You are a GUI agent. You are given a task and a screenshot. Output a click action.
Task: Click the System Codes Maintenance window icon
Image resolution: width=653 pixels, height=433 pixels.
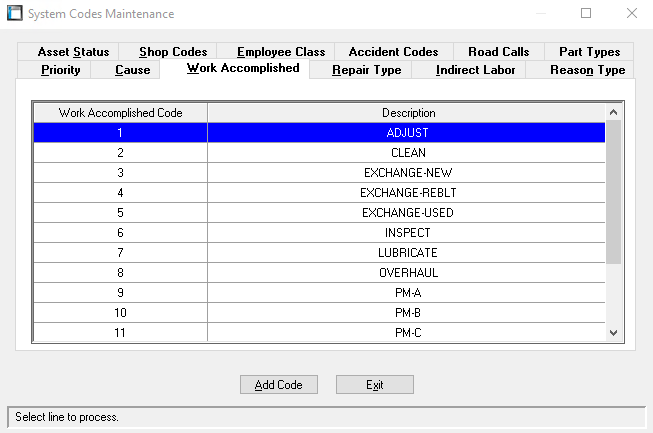[x=15, y=14]
